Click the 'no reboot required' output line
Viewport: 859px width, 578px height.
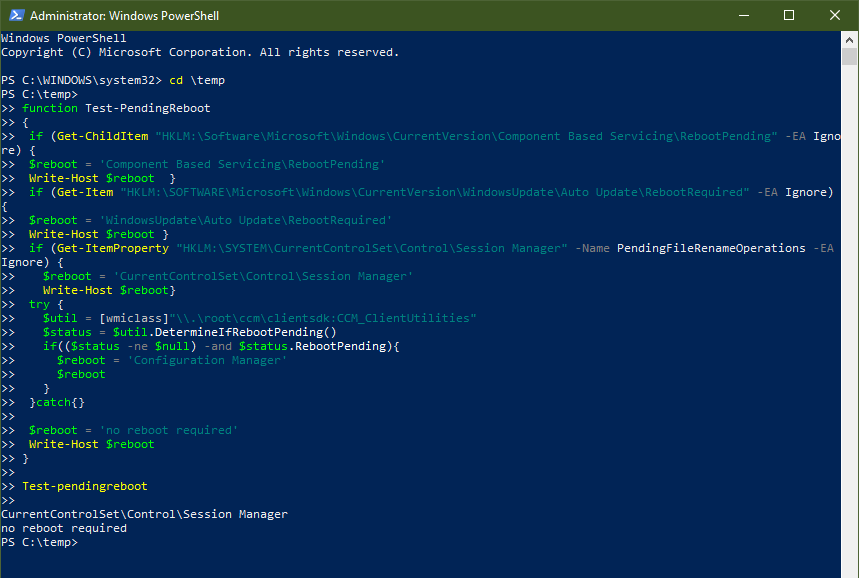64,528
